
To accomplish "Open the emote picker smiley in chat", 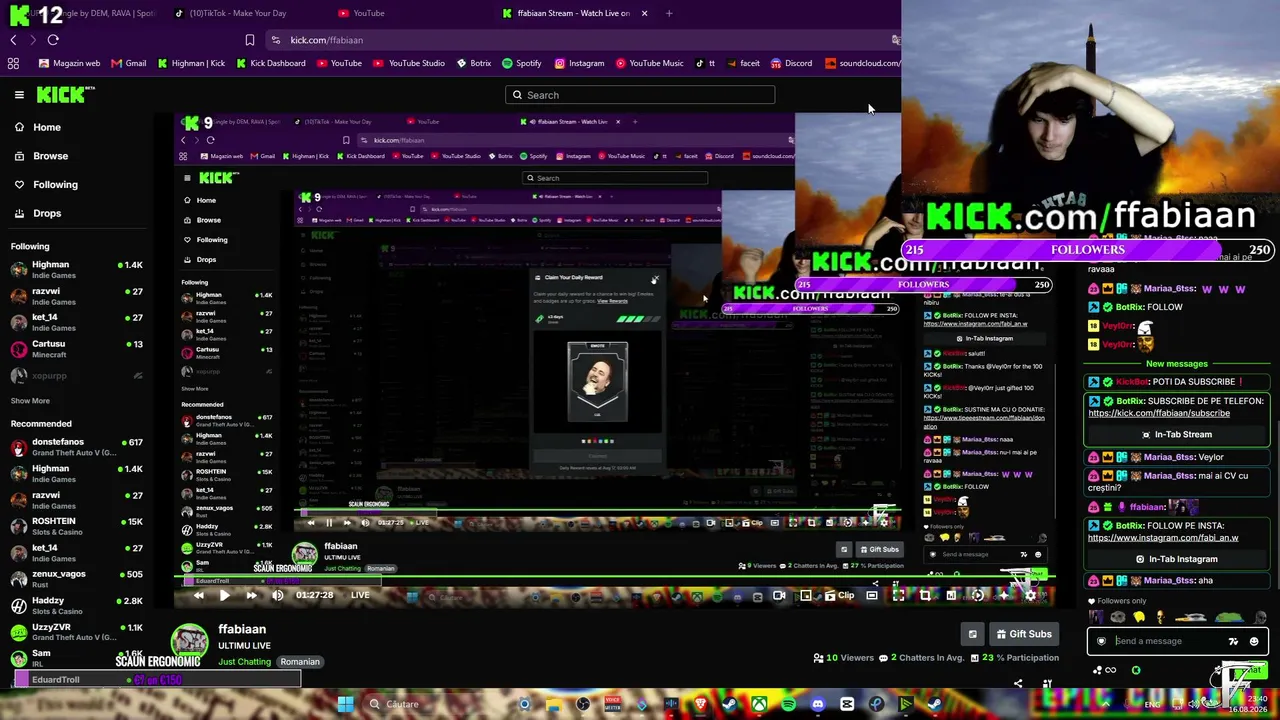I will coord(1254,641).
